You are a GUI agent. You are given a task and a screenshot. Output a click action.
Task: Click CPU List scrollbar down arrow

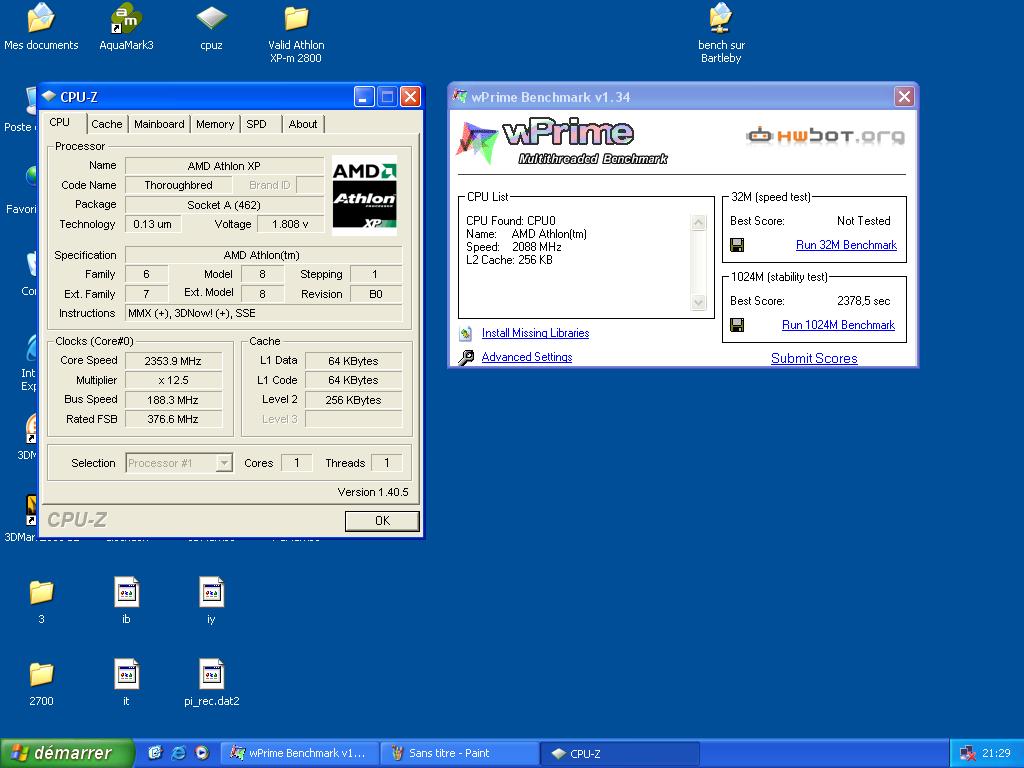tap(698, 302)
